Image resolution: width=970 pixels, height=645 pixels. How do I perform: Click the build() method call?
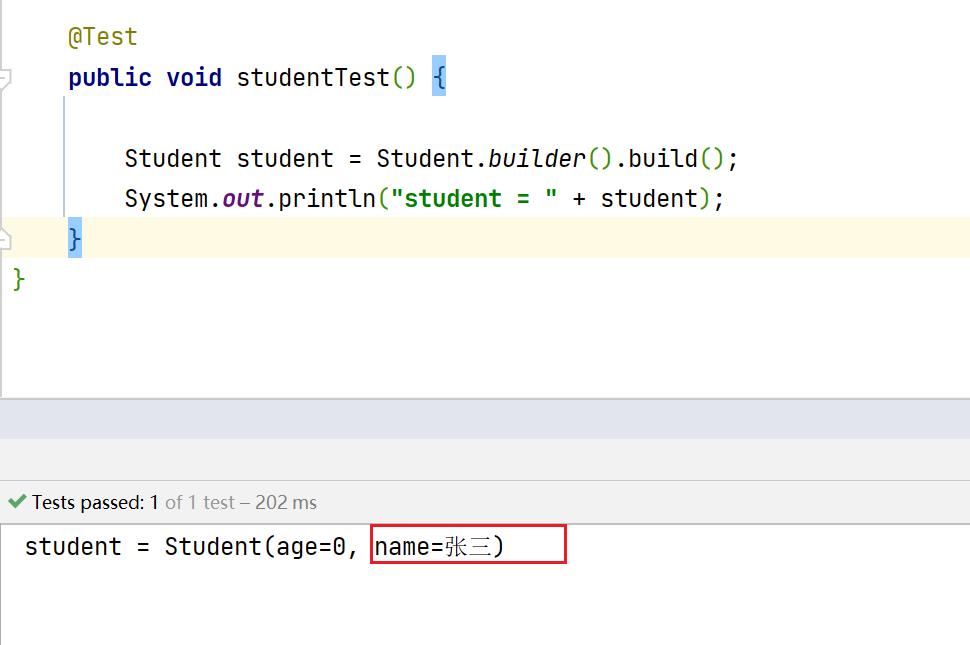click(x=662, y=159)
